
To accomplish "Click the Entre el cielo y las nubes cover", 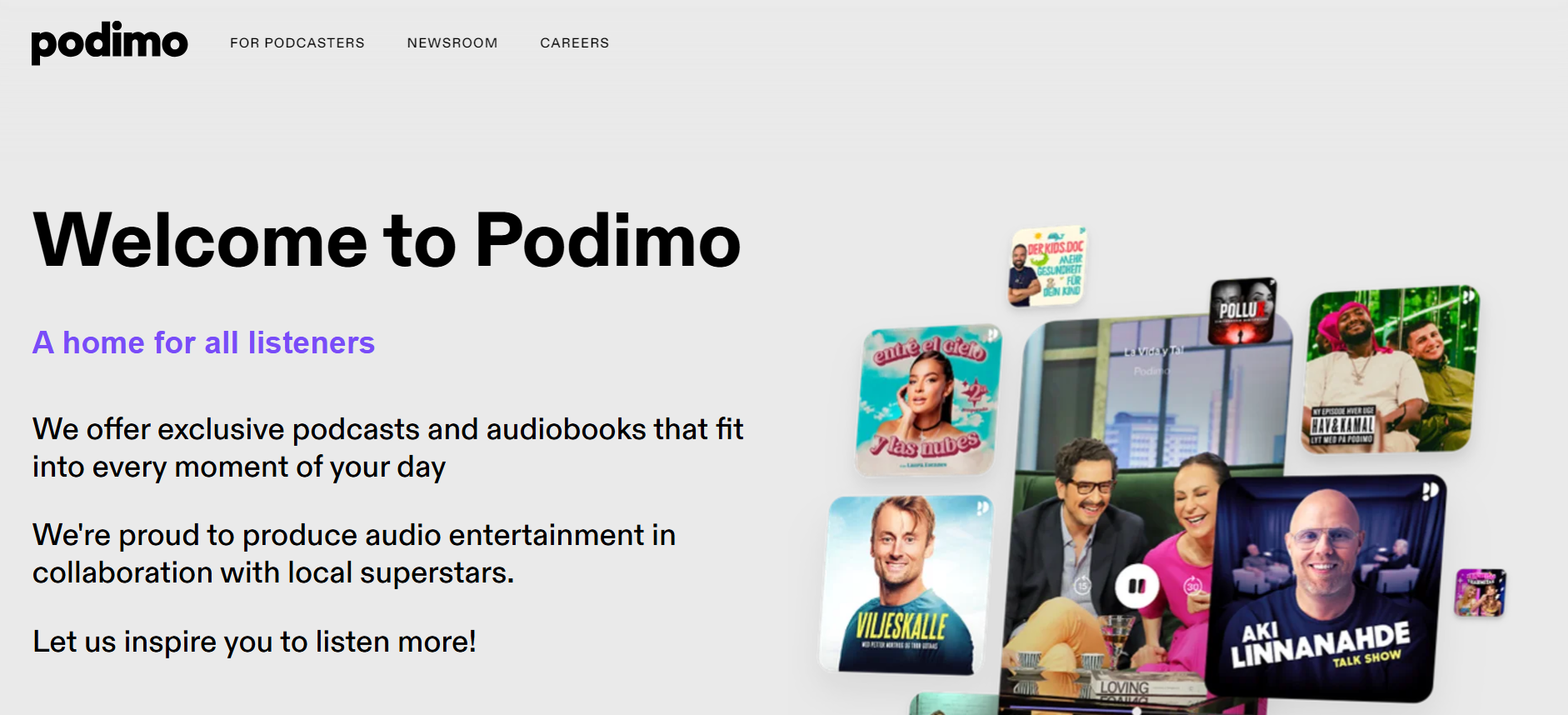I will [x=928, y=400].
